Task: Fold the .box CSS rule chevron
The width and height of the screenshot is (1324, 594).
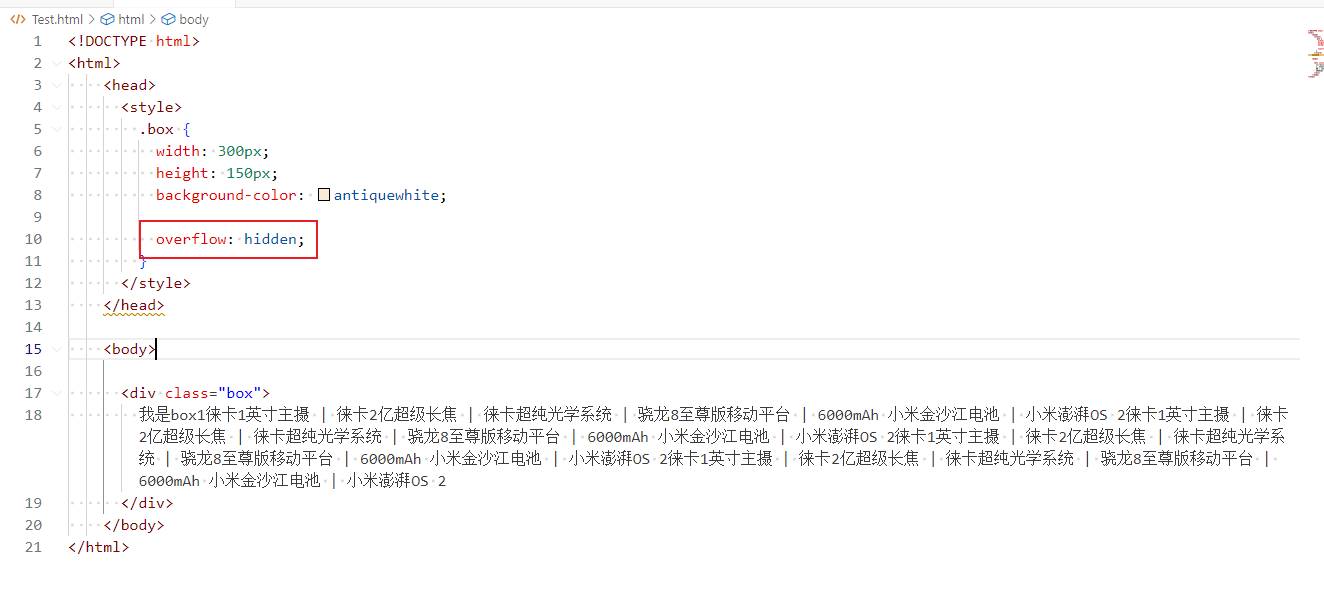Action: point(57,129)
